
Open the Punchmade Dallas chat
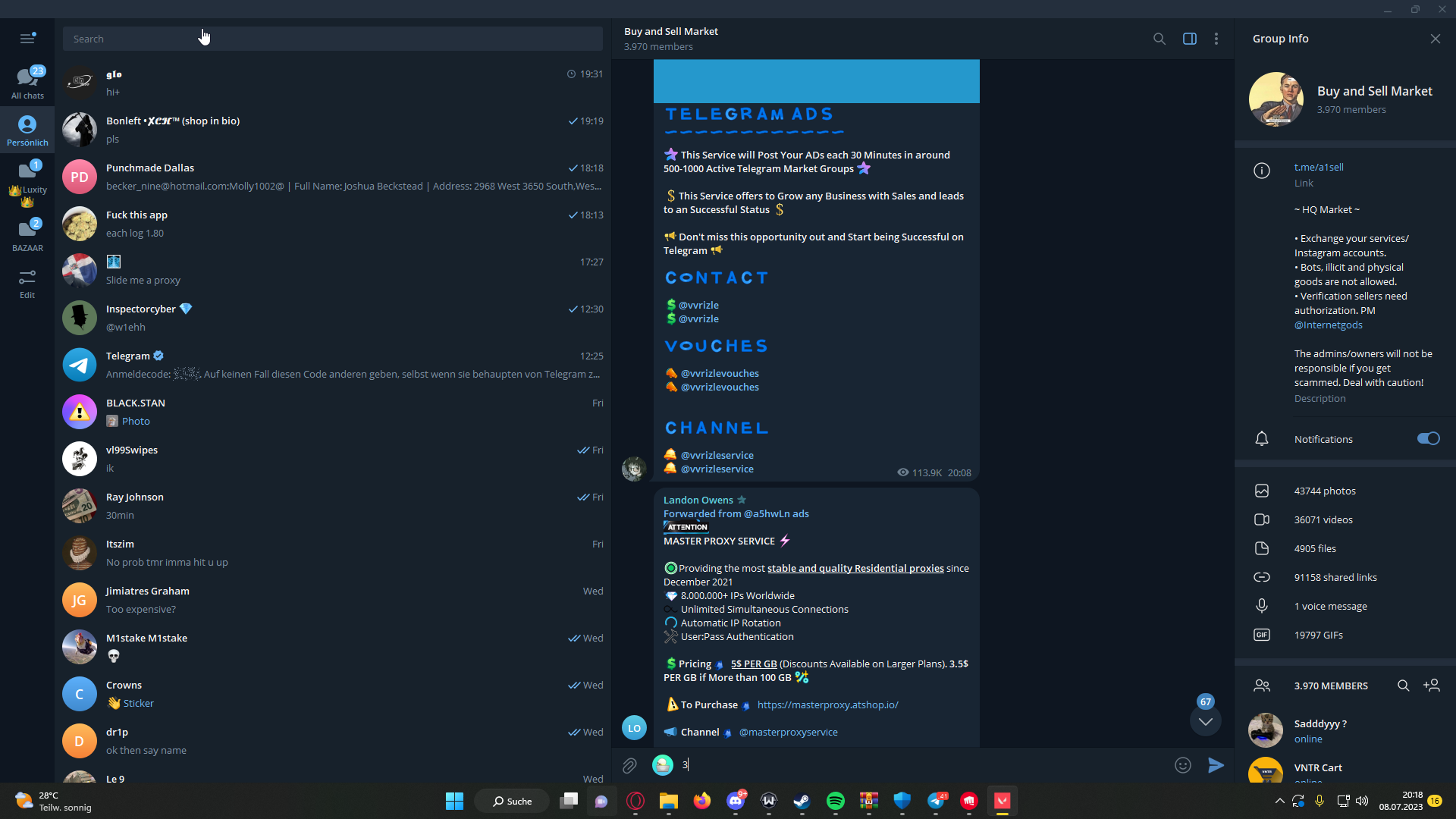pos(332,177)
